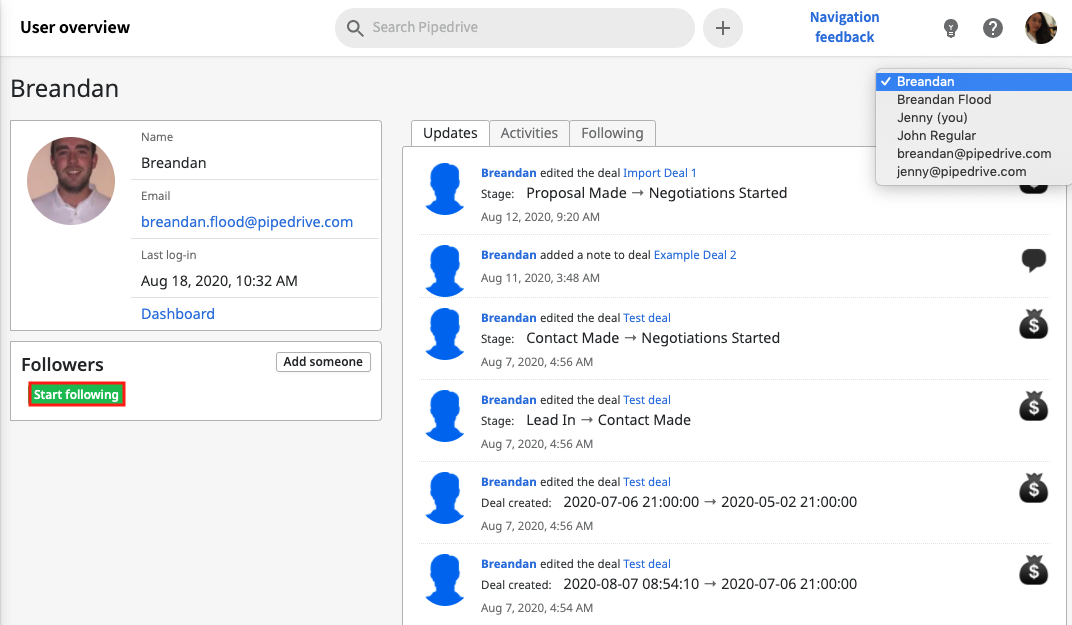Click Breandan's profile photo
The image size is (1072, 625).
[x=71, y=181]
